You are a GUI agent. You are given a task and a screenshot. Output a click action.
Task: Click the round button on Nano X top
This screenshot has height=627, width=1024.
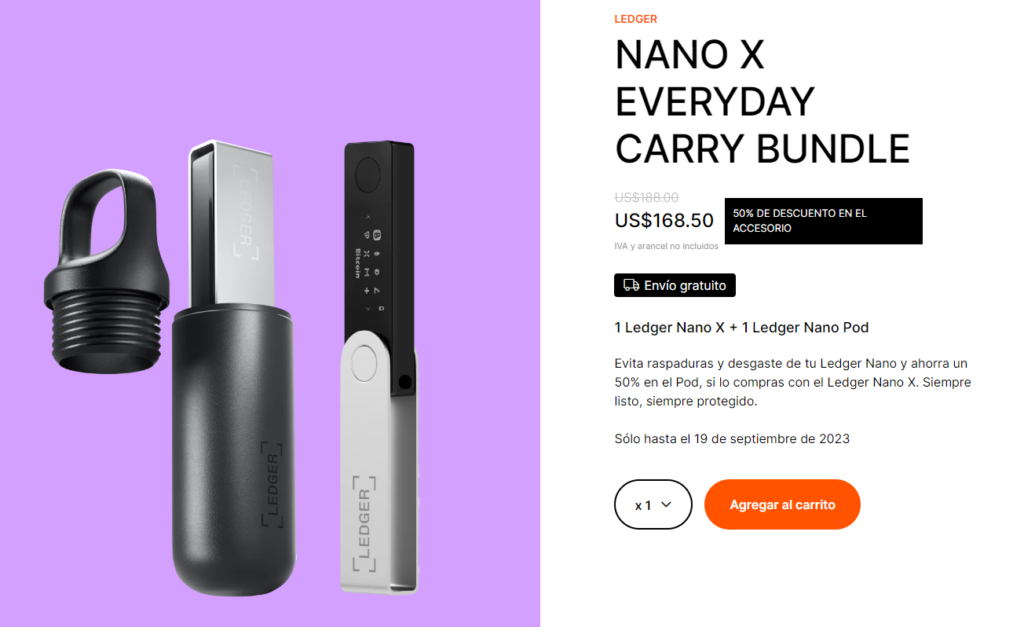click(x=368, y=174)
